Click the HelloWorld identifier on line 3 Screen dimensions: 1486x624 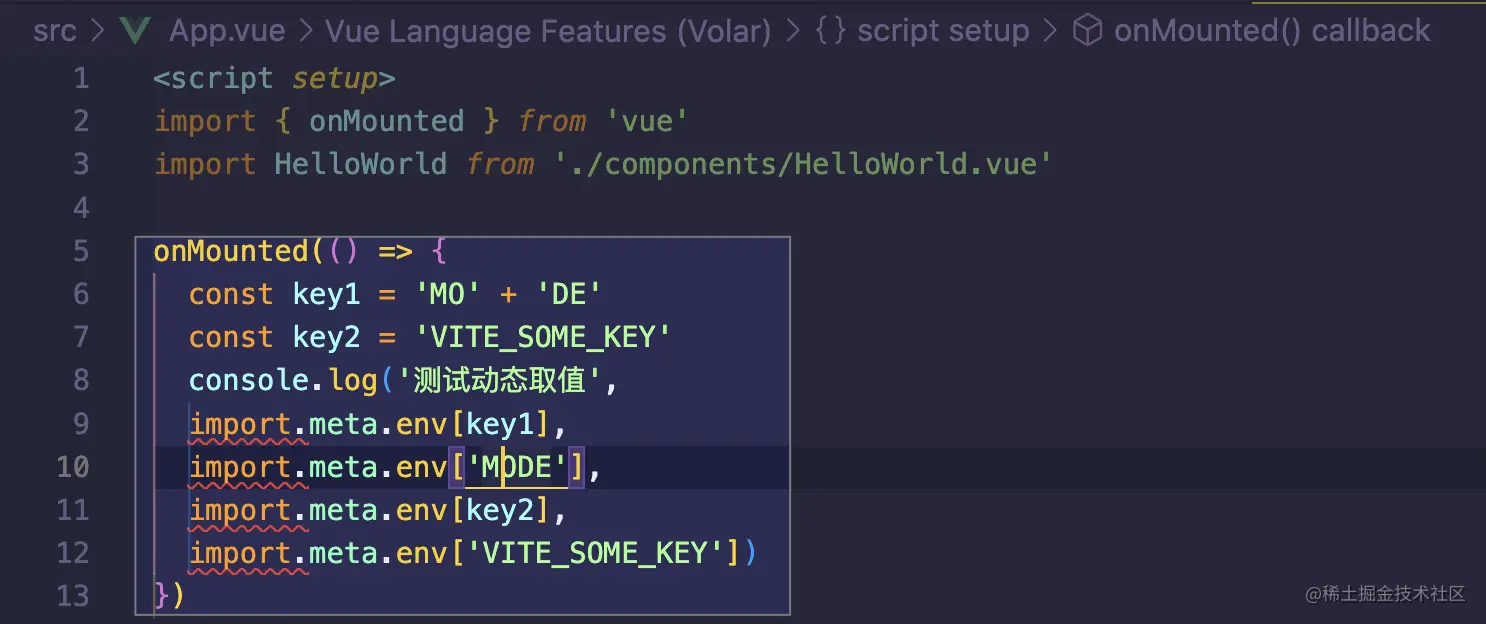click(361, 164)
